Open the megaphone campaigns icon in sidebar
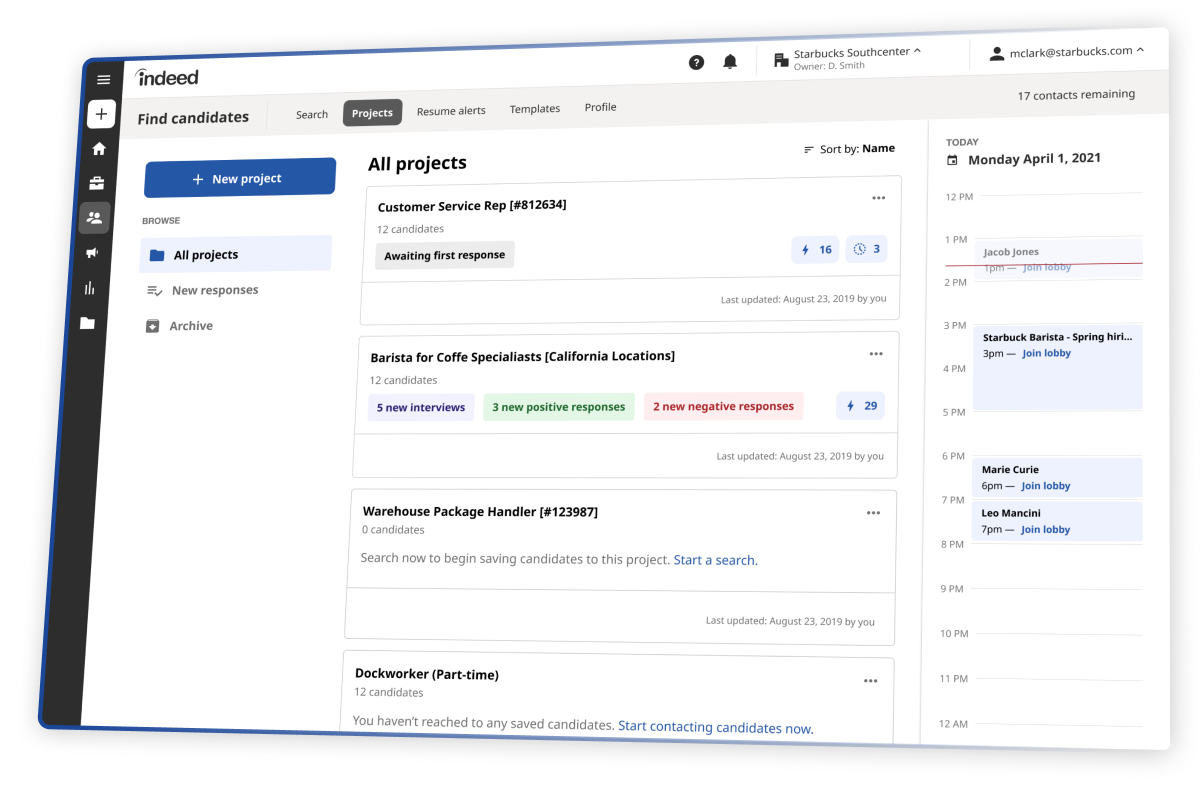 [x=92, y=253]
